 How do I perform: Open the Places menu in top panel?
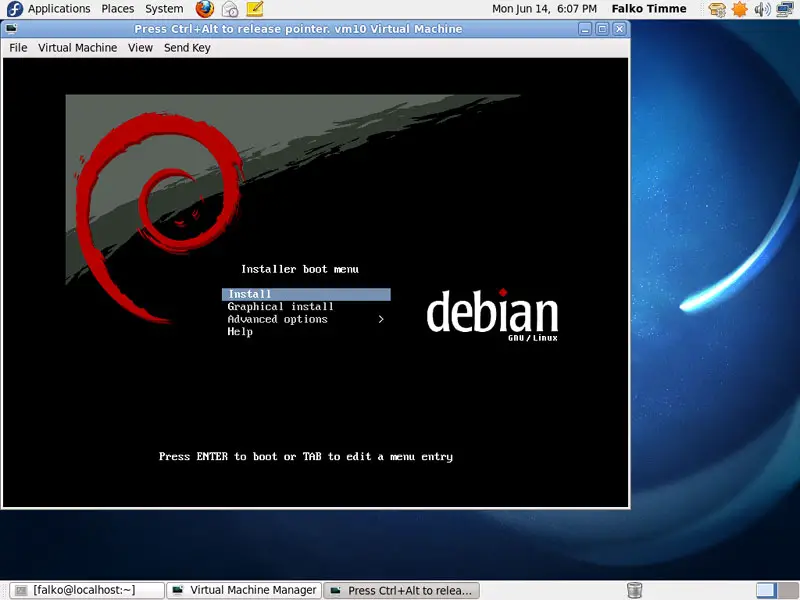click(x=118, y=9)
